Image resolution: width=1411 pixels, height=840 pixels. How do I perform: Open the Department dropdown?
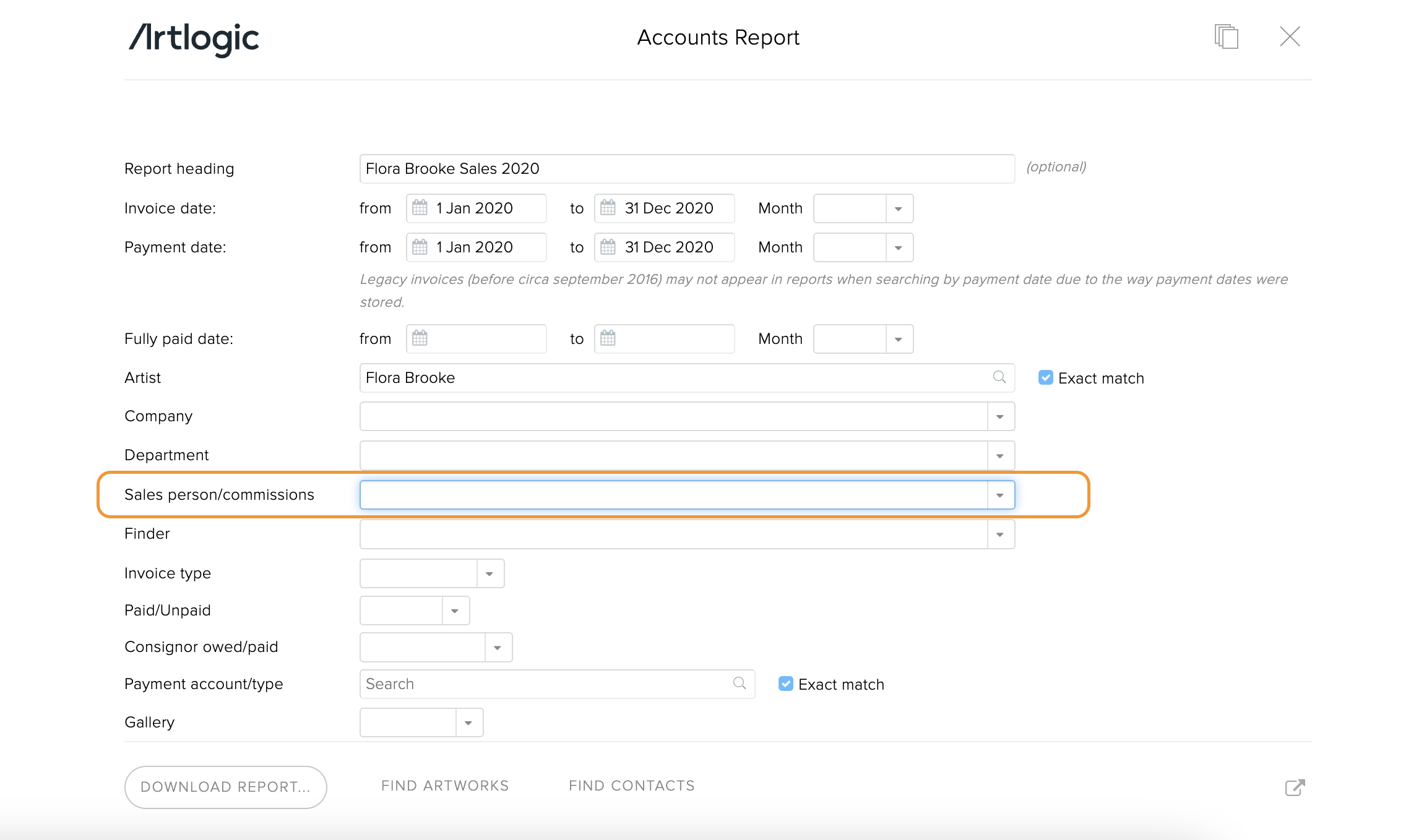click(1000, 455)
